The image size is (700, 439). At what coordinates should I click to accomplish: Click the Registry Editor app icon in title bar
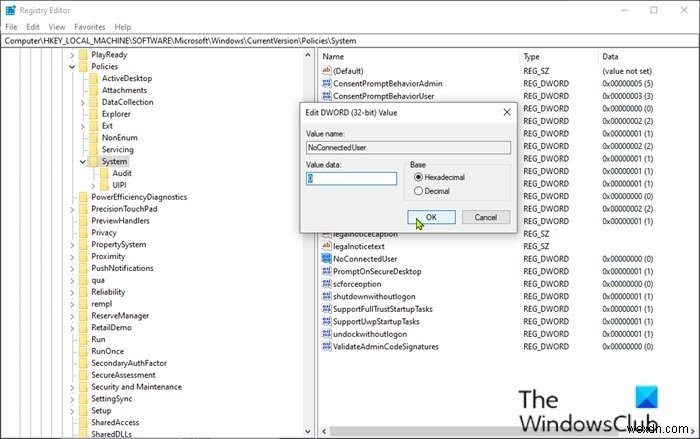coord(10,10)
